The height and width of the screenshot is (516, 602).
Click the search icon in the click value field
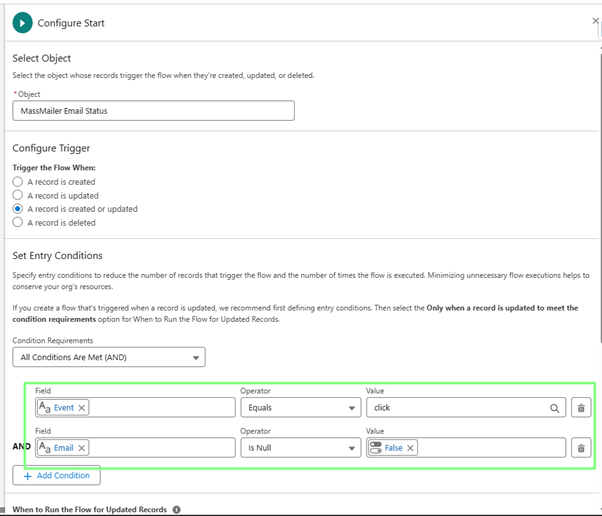(x=554, y=408)
